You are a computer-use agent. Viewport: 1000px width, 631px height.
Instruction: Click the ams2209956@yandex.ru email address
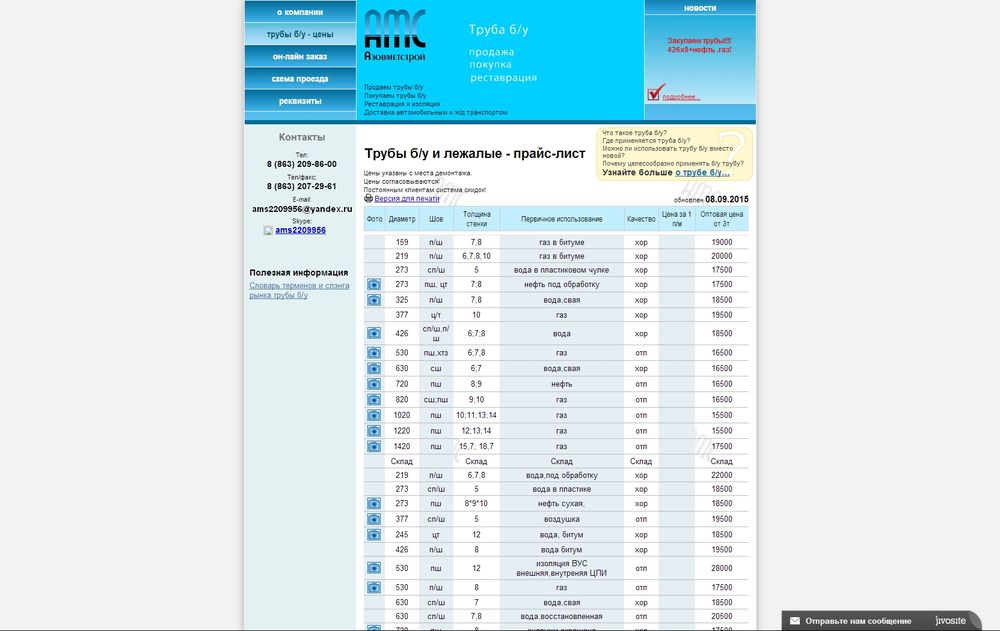click(x=302, y=209)
